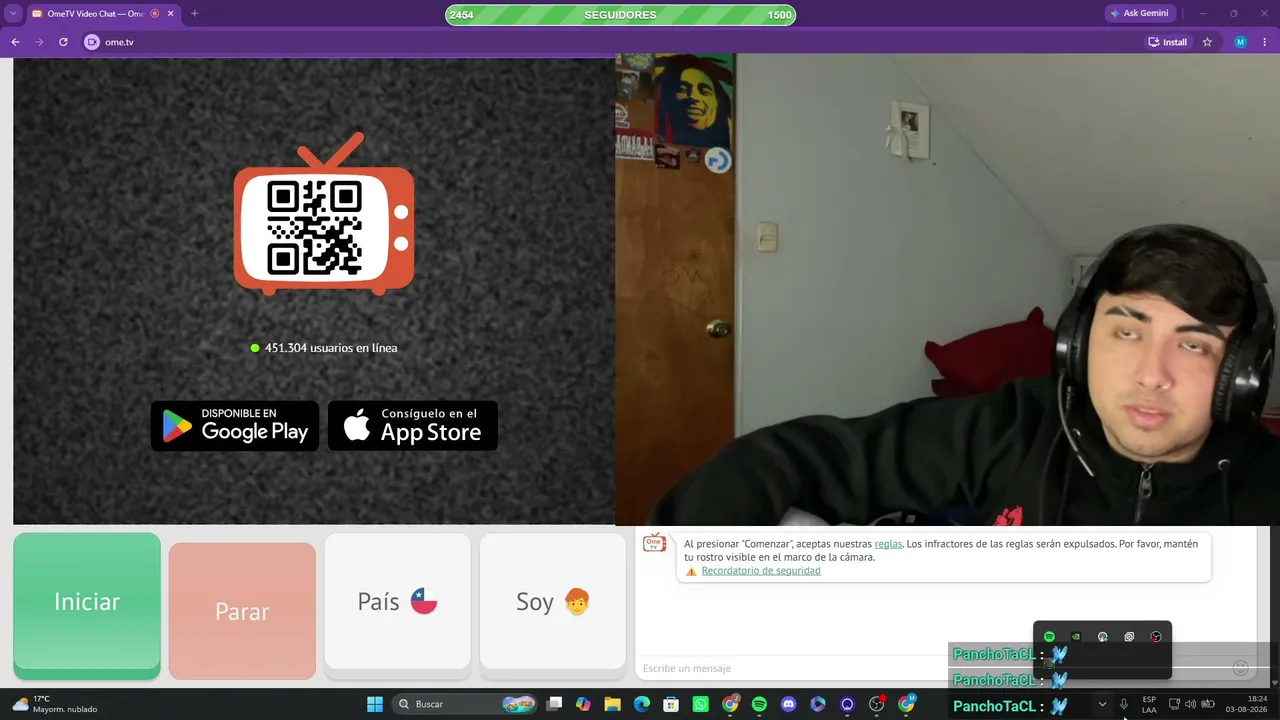Open the volume control in system tray
Image resolution: width=1280 pixels, height=720 pixels.
coord(1190,704)
